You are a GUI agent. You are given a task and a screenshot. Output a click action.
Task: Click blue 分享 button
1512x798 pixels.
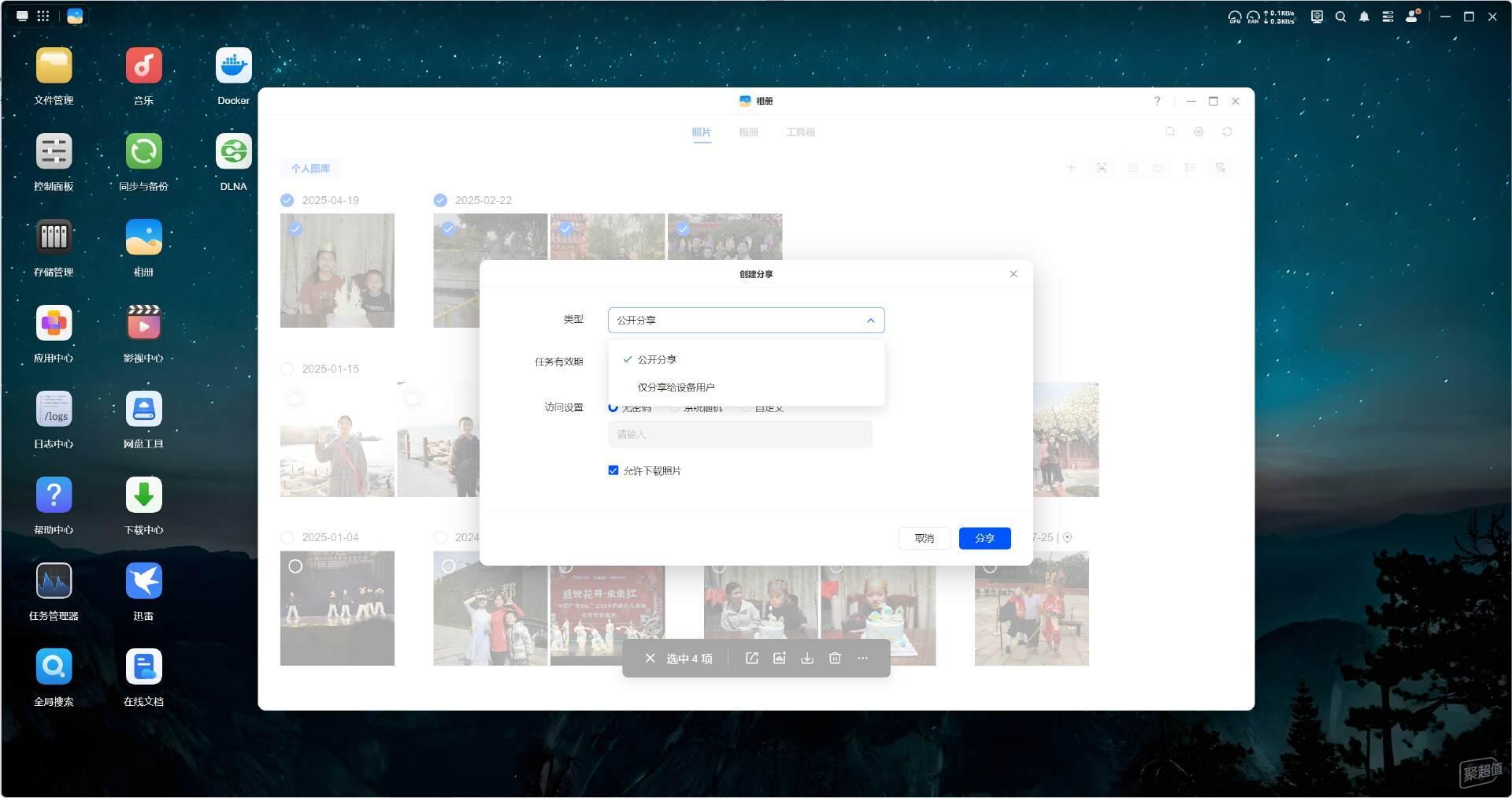[x=985, y=538]
